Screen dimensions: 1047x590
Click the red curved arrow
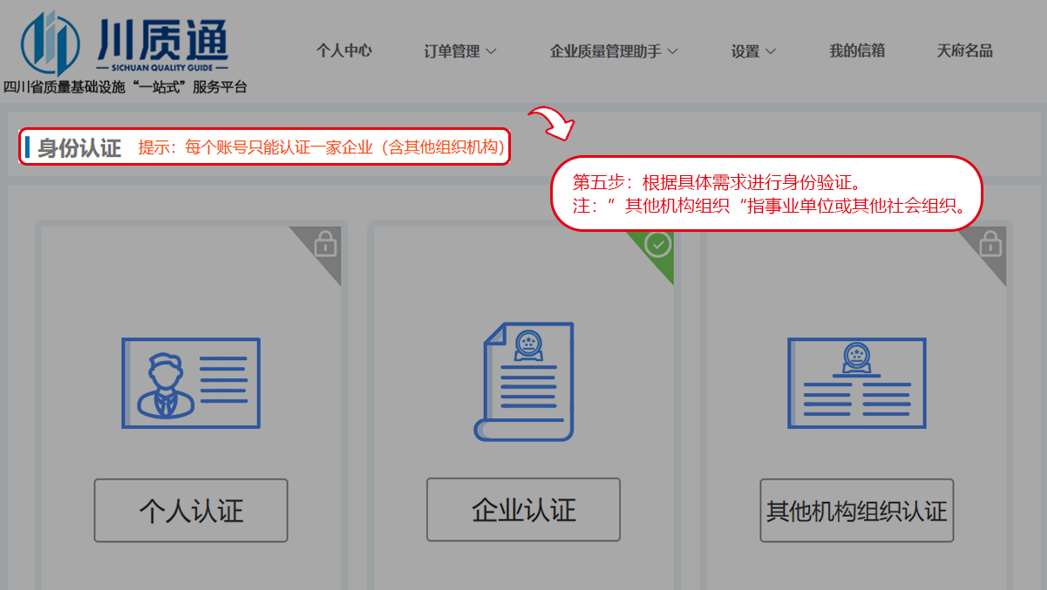tap(551, 123)
